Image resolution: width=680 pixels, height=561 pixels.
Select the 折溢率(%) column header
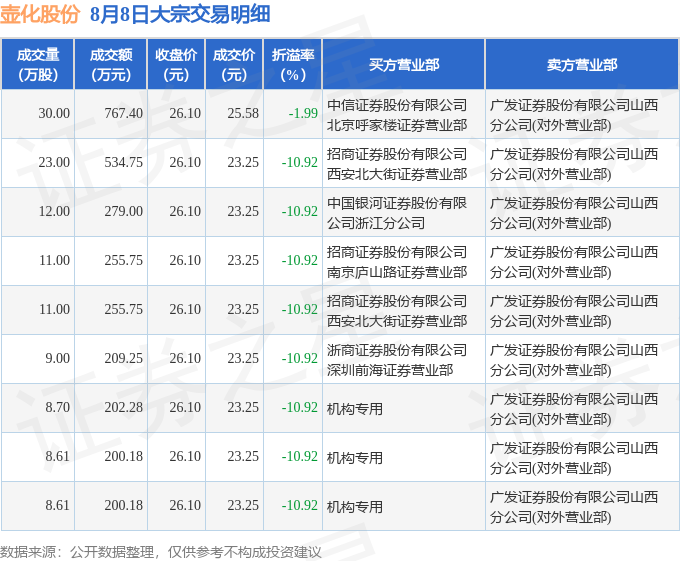[x=293, y=64]
